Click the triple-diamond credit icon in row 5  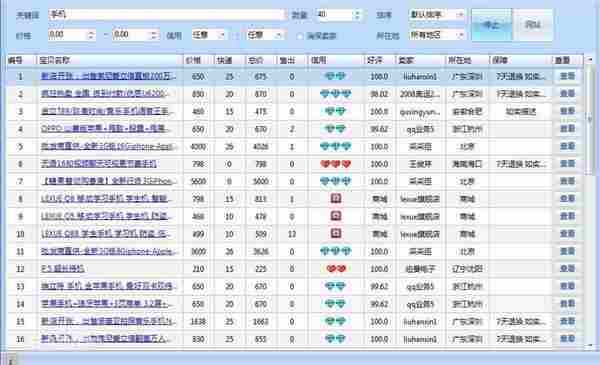click(x=335, y=146)
